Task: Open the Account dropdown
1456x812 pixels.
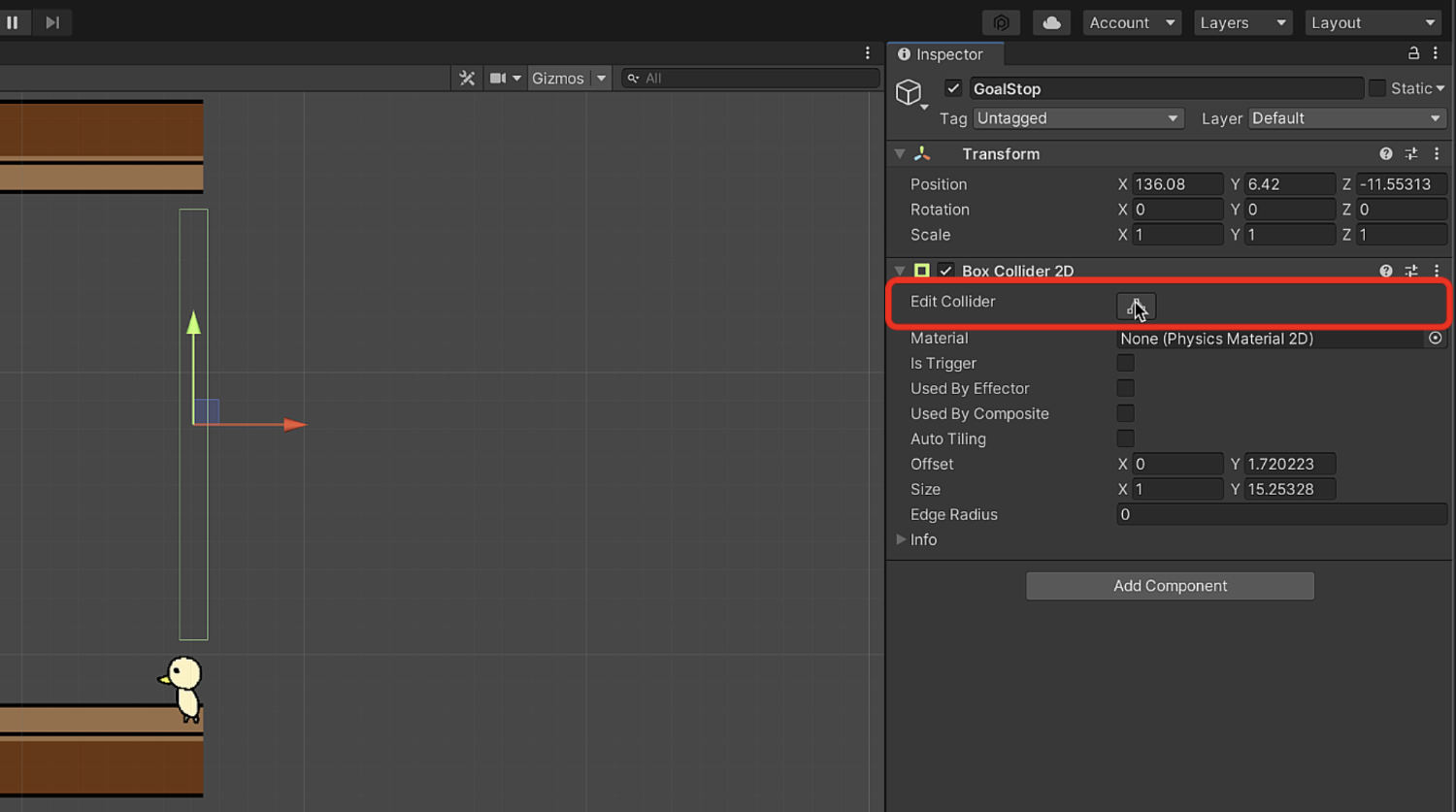Action: (x=1132, y=22)
